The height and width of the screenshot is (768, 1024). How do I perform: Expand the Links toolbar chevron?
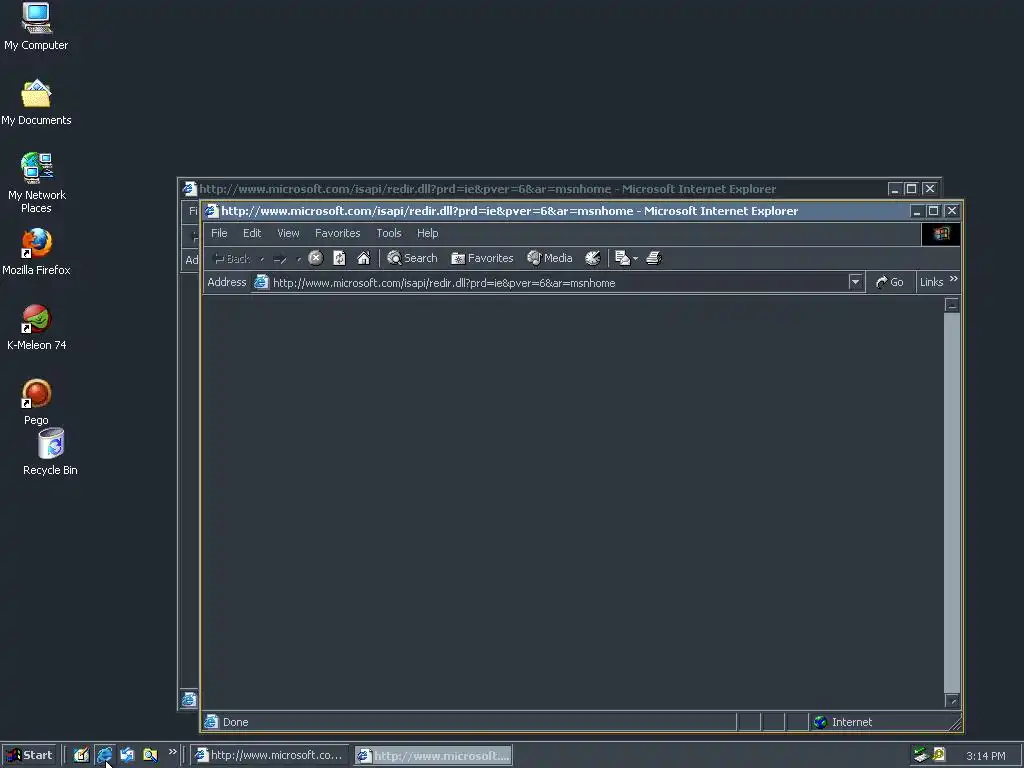point(953,280)
